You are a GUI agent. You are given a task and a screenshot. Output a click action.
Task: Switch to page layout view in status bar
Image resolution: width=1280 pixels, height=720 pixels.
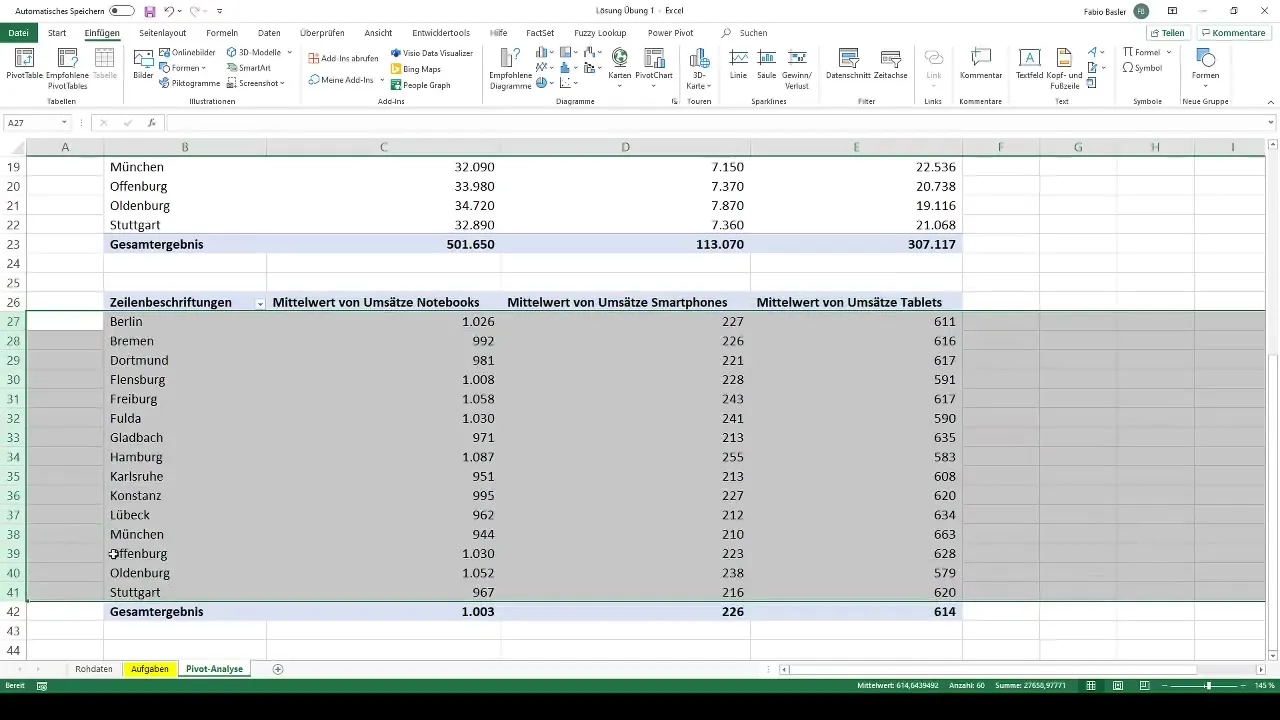(1118, 686)
